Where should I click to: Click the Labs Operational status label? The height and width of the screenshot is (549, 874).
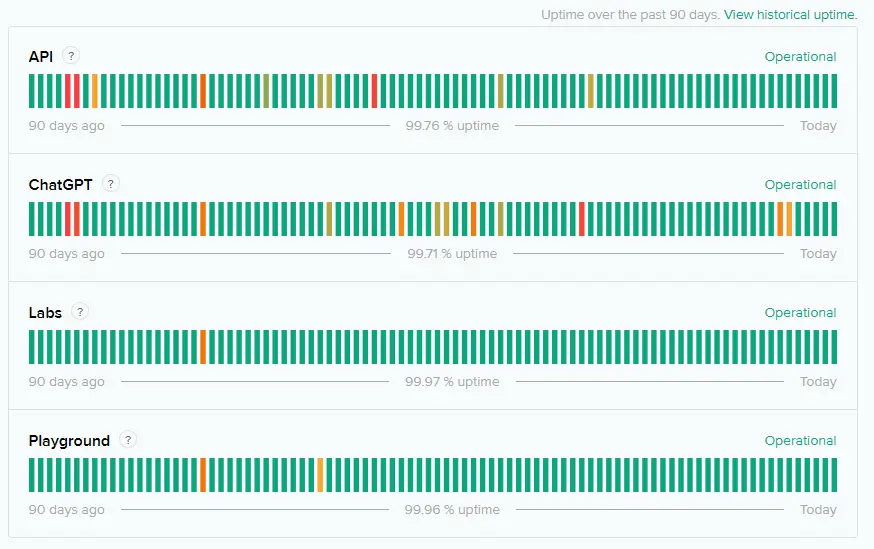(x=800, y=313)
